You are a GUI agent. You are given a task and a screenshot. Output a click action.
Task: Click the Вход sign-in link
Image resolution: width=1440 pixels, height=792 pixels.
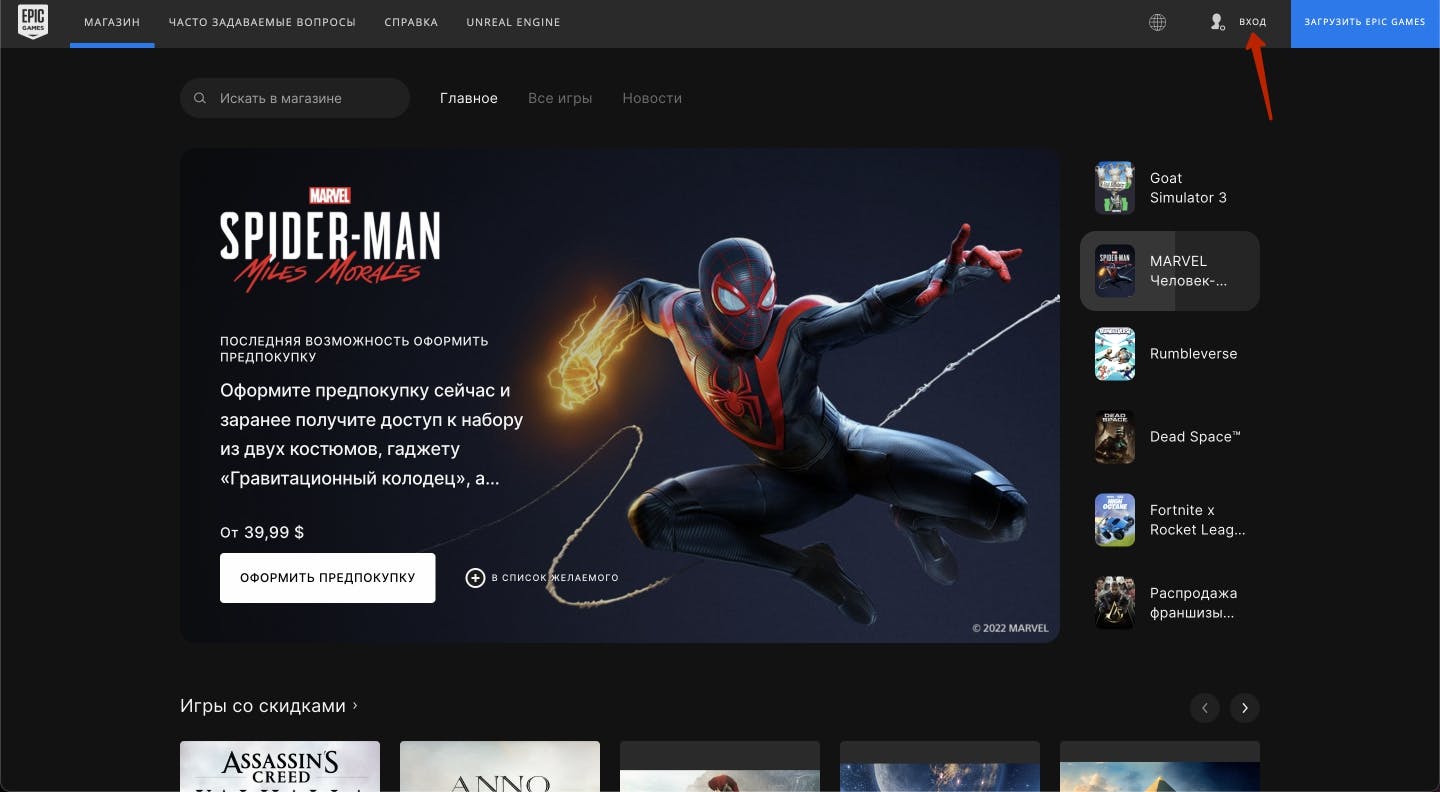(1252, 22)
